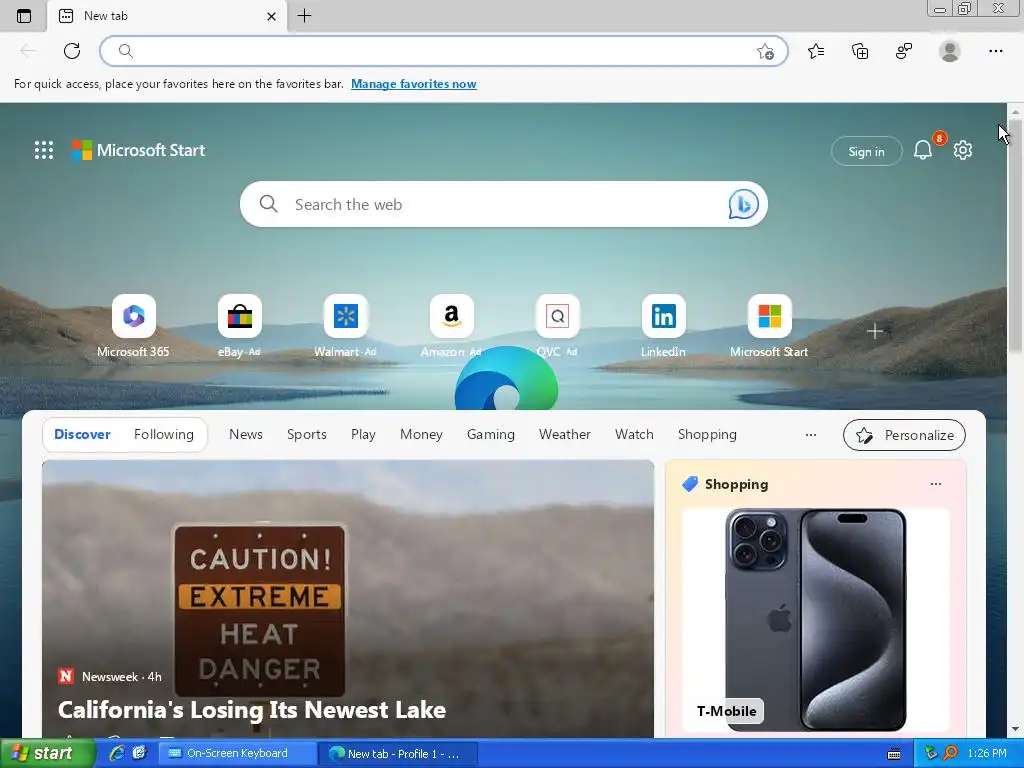Open Settings and more ellipsis menu
The height and width of the screenshot is (768, 1024).
[x=995, y=51]
